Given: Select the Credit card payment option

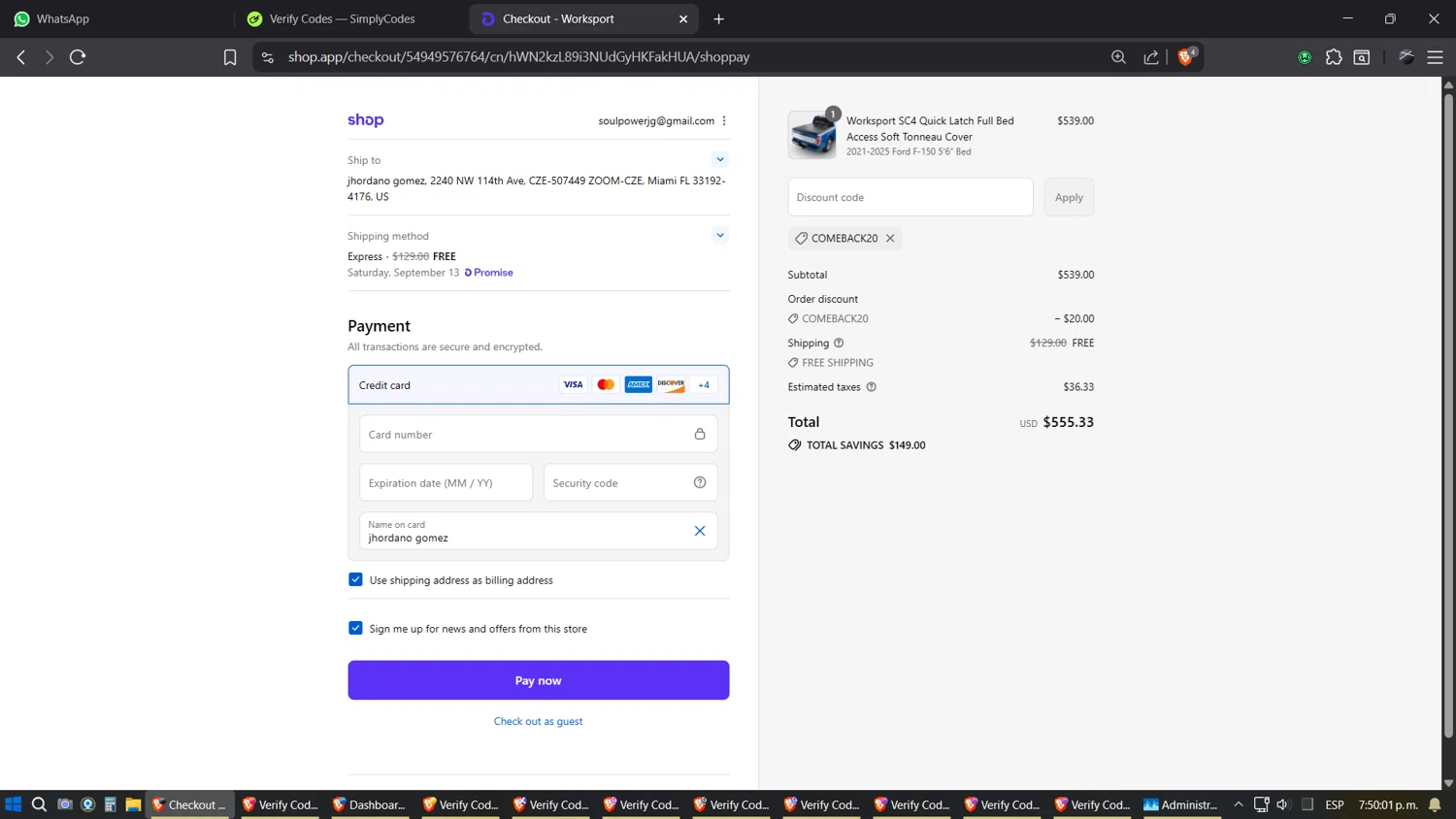Looking at the screenshot, I should click(x=538, y=385).
